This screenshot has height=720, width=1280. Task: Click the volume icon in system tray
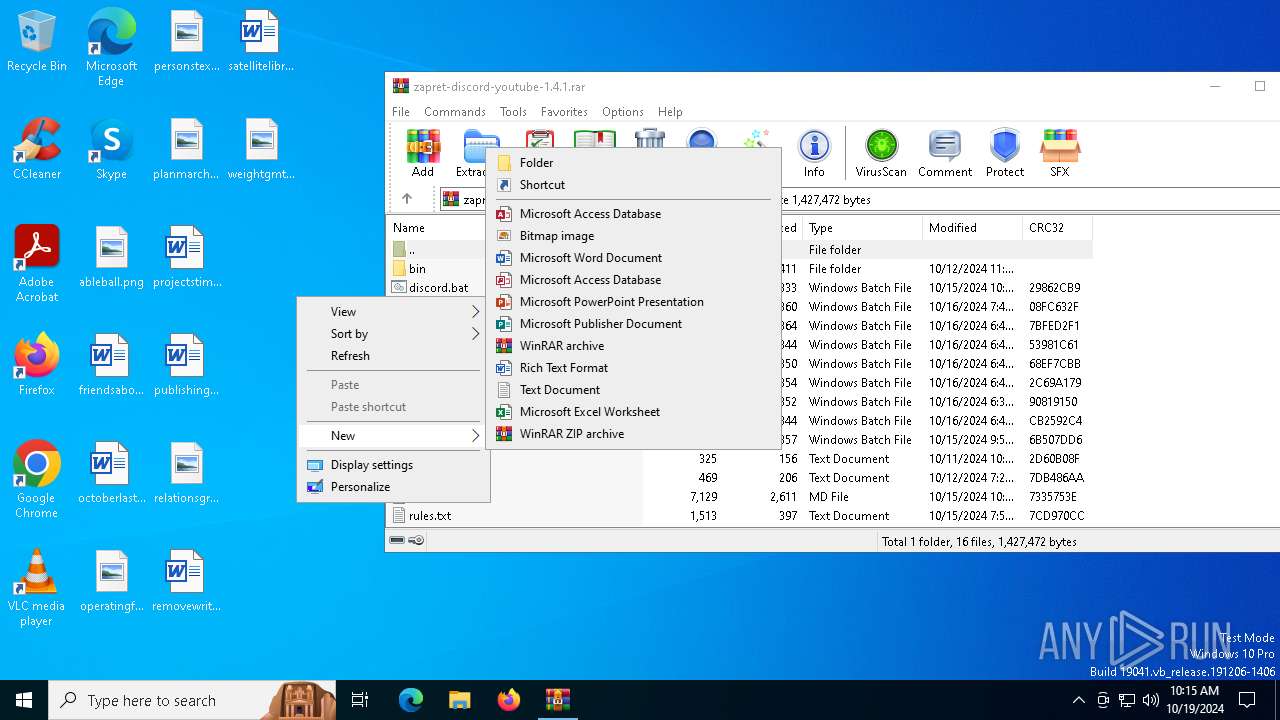click(x=1150, y=700)
